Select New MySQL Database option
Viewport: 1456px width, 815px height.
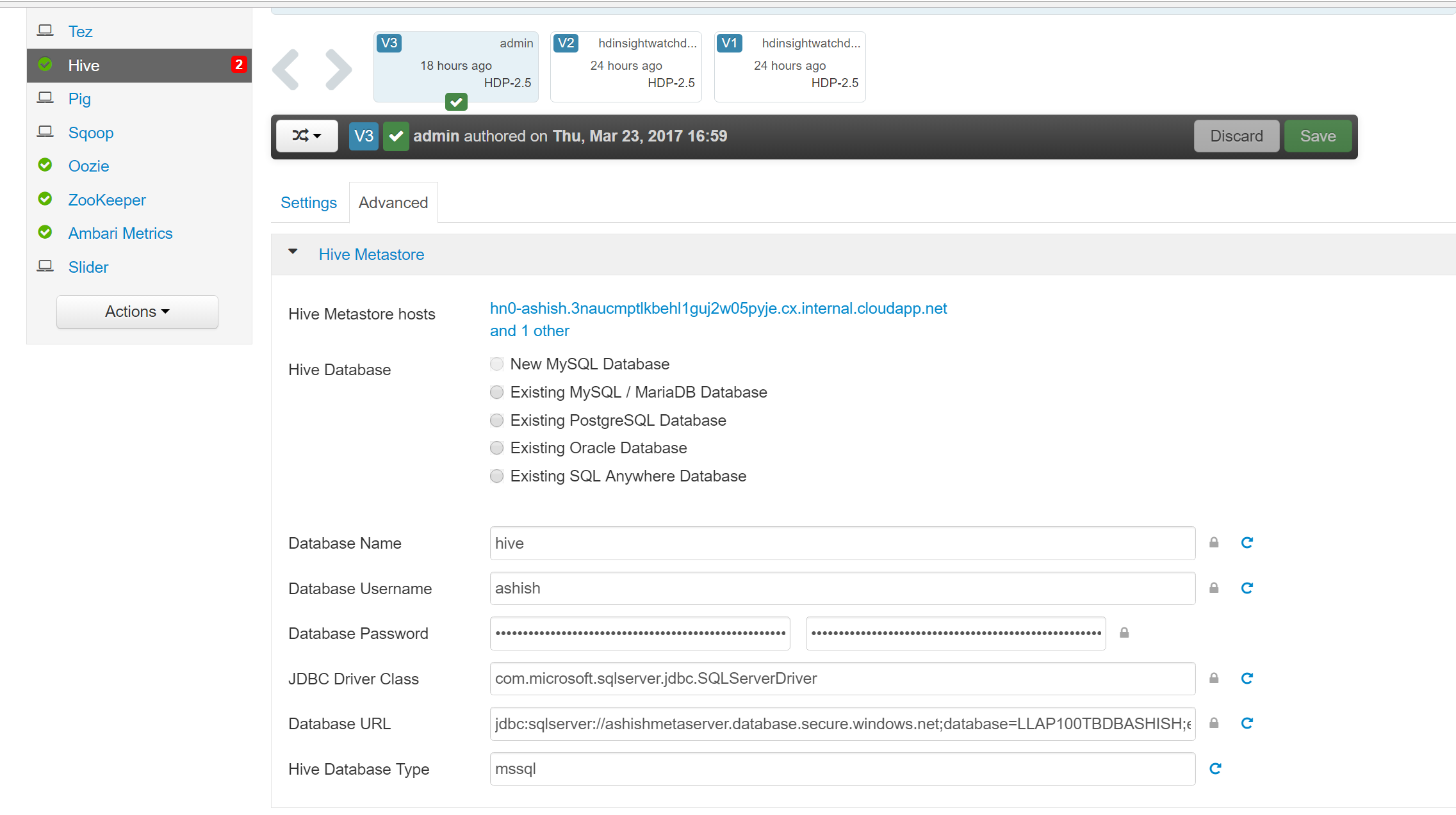(496, 364)
